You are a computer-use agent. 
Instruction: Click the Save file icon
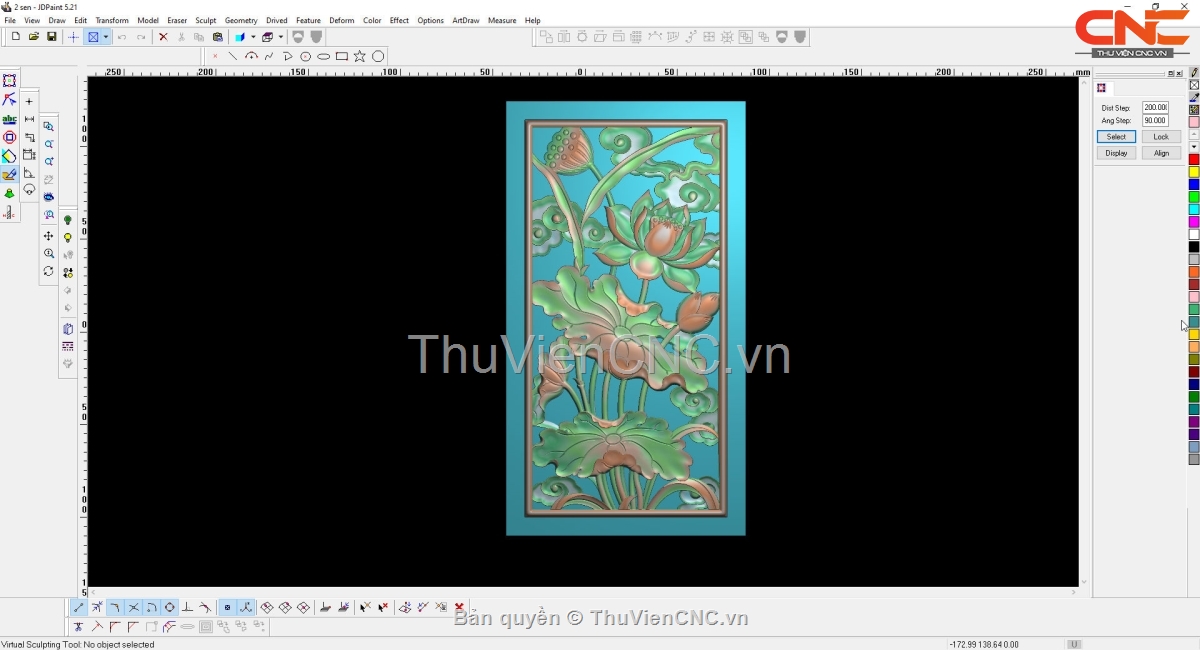[x=52, y=37]
